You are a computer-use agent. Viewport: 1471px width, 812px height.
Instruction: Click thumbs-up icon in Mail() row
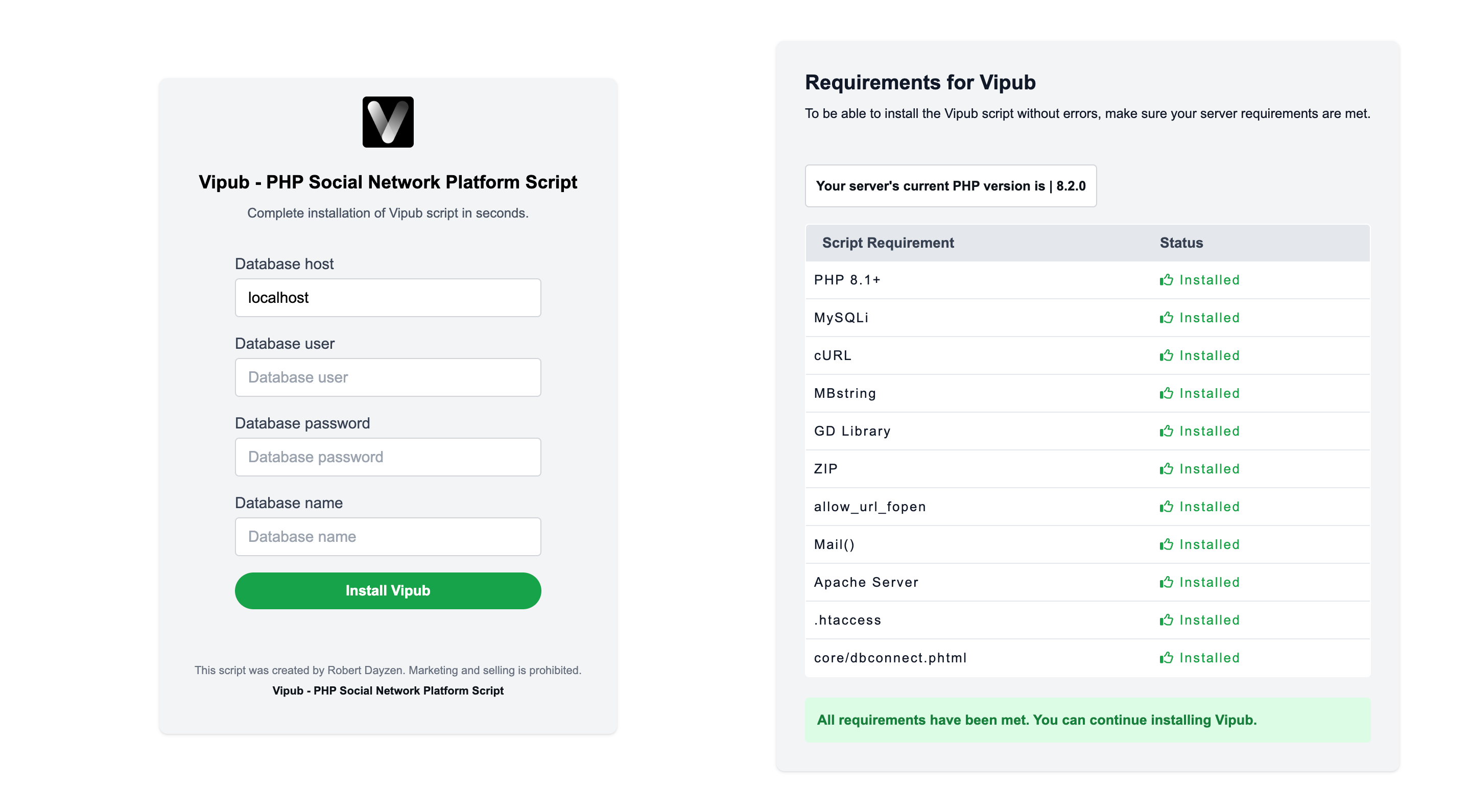[1166, 543]
